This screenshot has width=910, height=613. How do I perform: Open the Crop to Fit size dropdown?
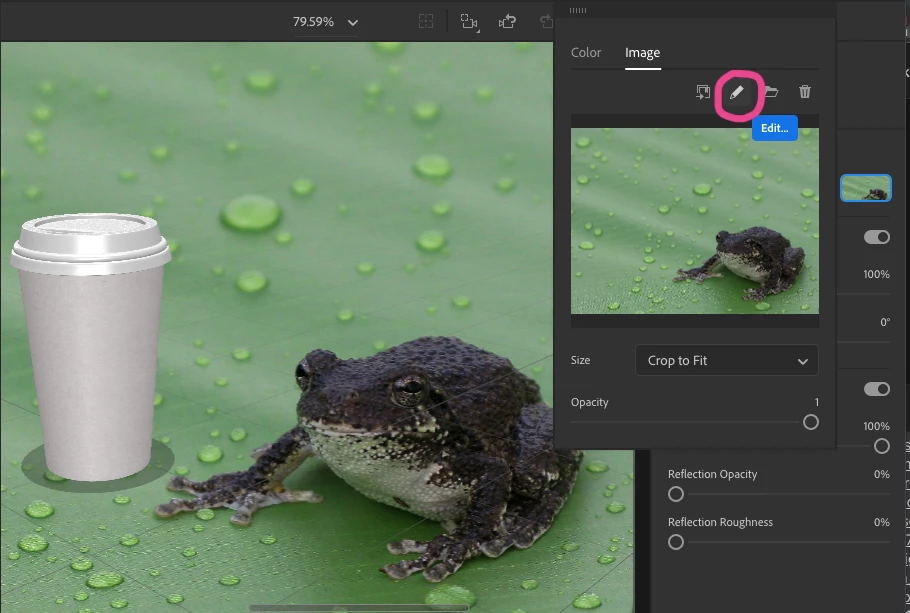pyautogui.click(x=727, y=360)
